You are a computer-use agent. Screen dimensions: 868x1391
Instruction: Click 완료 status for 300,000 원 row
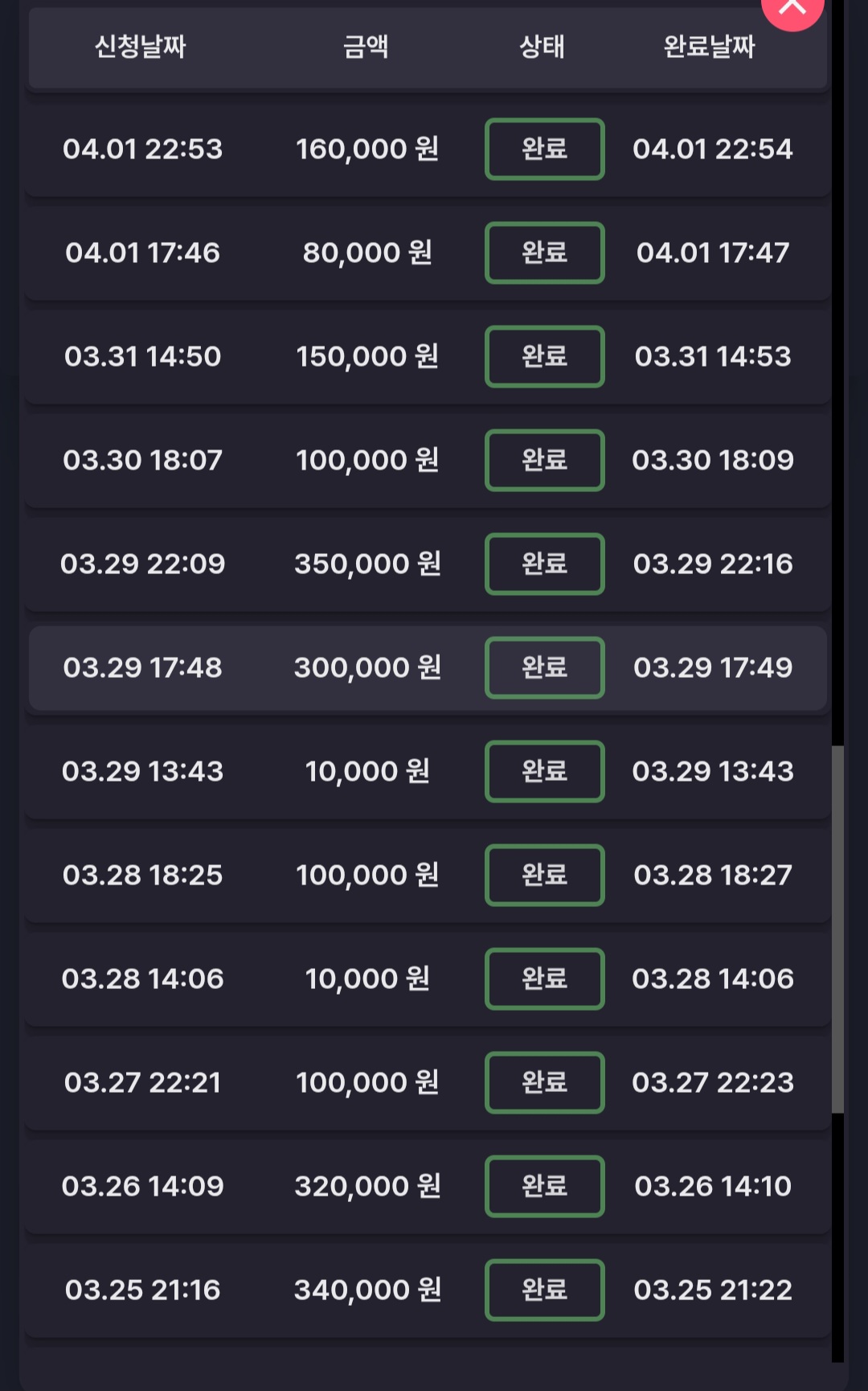click(544, 667)
